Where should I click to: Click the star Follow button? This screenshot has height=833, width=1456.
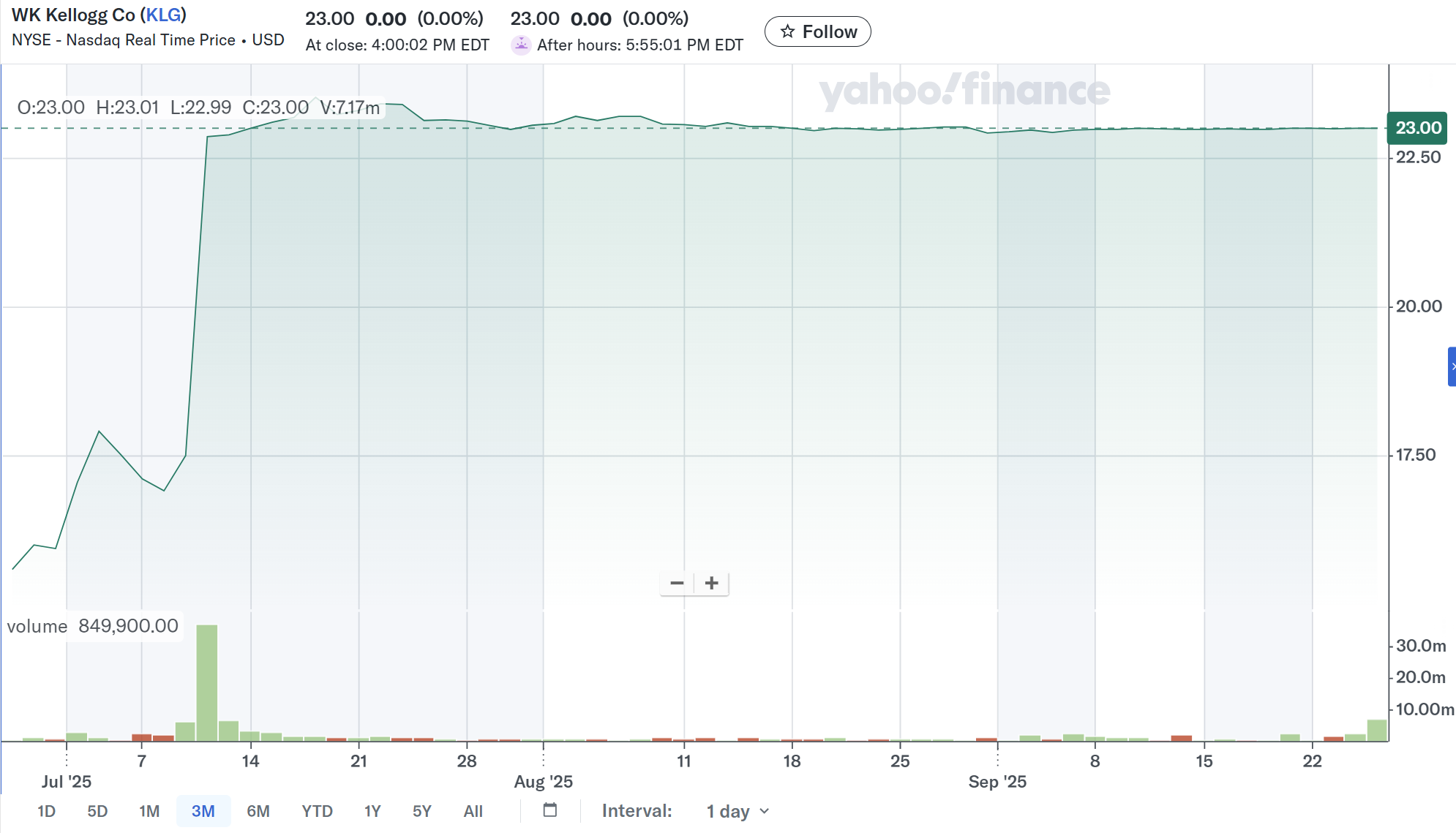tap(817, 31)
